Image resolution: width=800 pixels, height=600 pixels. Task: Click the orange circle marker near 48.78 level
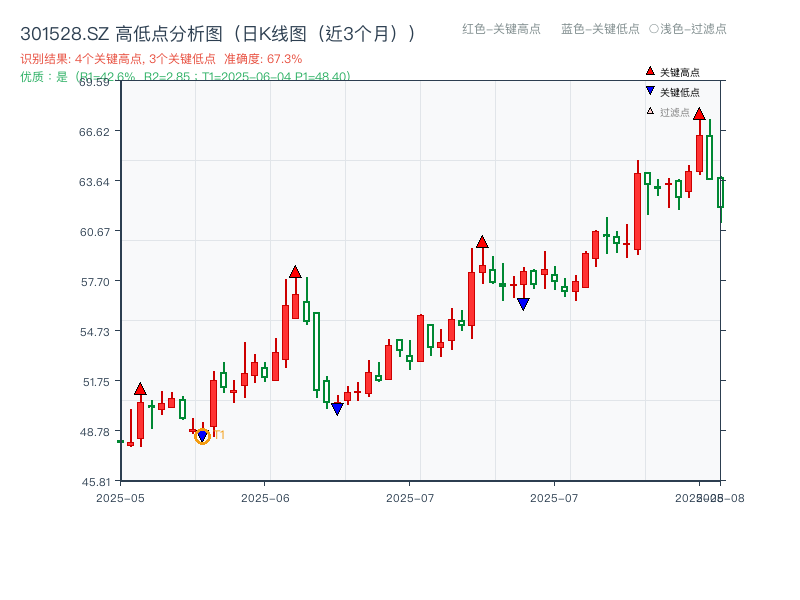(200, 436)
